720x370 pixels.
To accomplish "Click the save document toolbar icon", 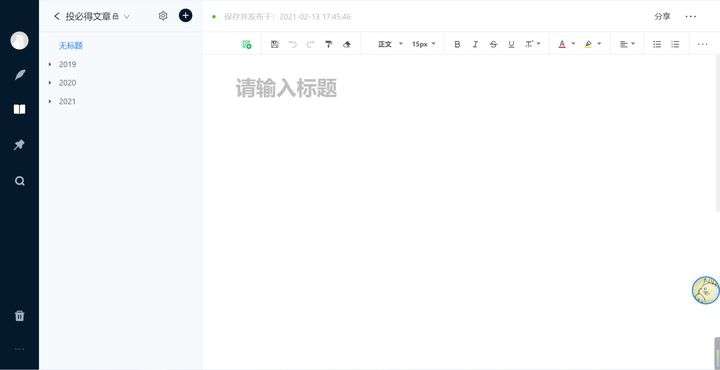I will (x=275, y=44).
